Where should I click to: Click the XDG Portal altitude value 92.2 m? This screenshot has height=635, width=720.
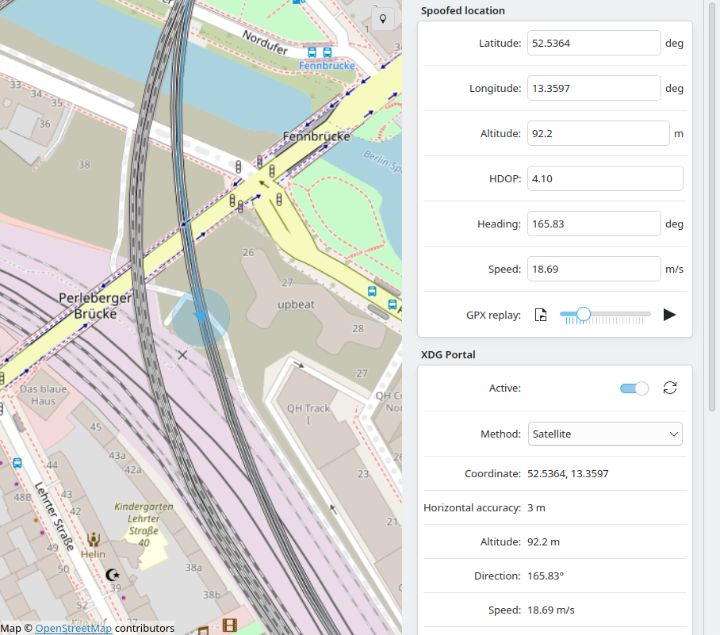pyautogui.click(x=543, y=542)
